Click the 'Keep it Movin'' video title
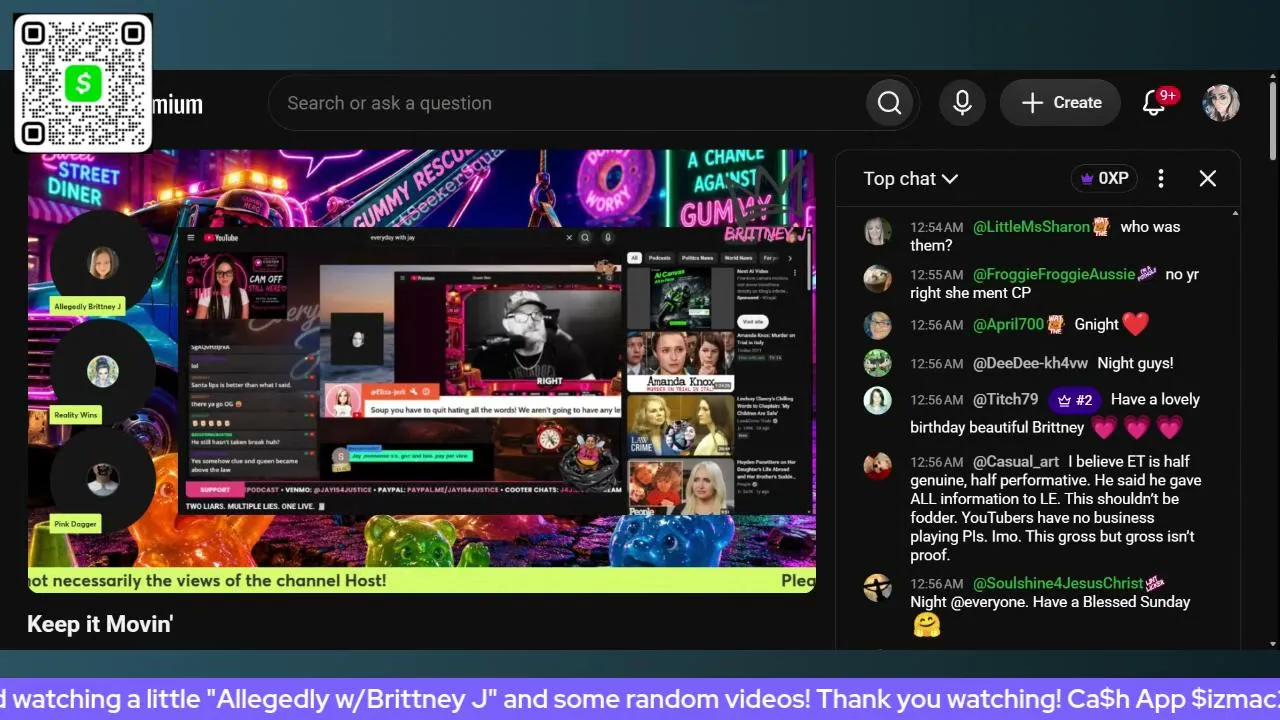The width and height of the screenshot is (1280, 720). [x=100, y=625]
